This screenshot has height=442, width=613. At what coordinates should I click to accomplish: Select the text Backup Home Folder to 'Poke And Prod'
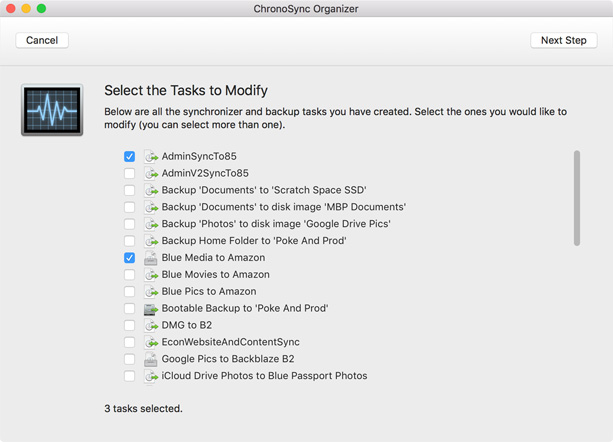click(254, 241)
